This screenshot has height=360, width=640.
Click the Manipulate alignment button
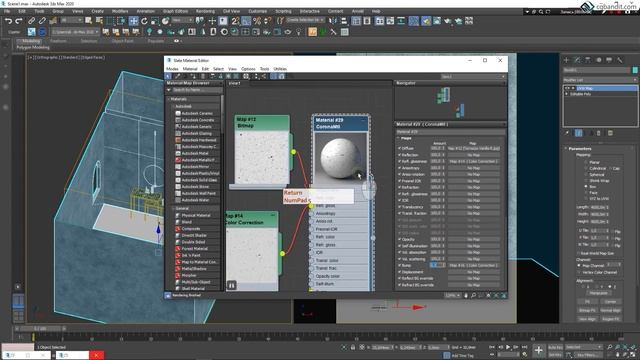point(598,293)
